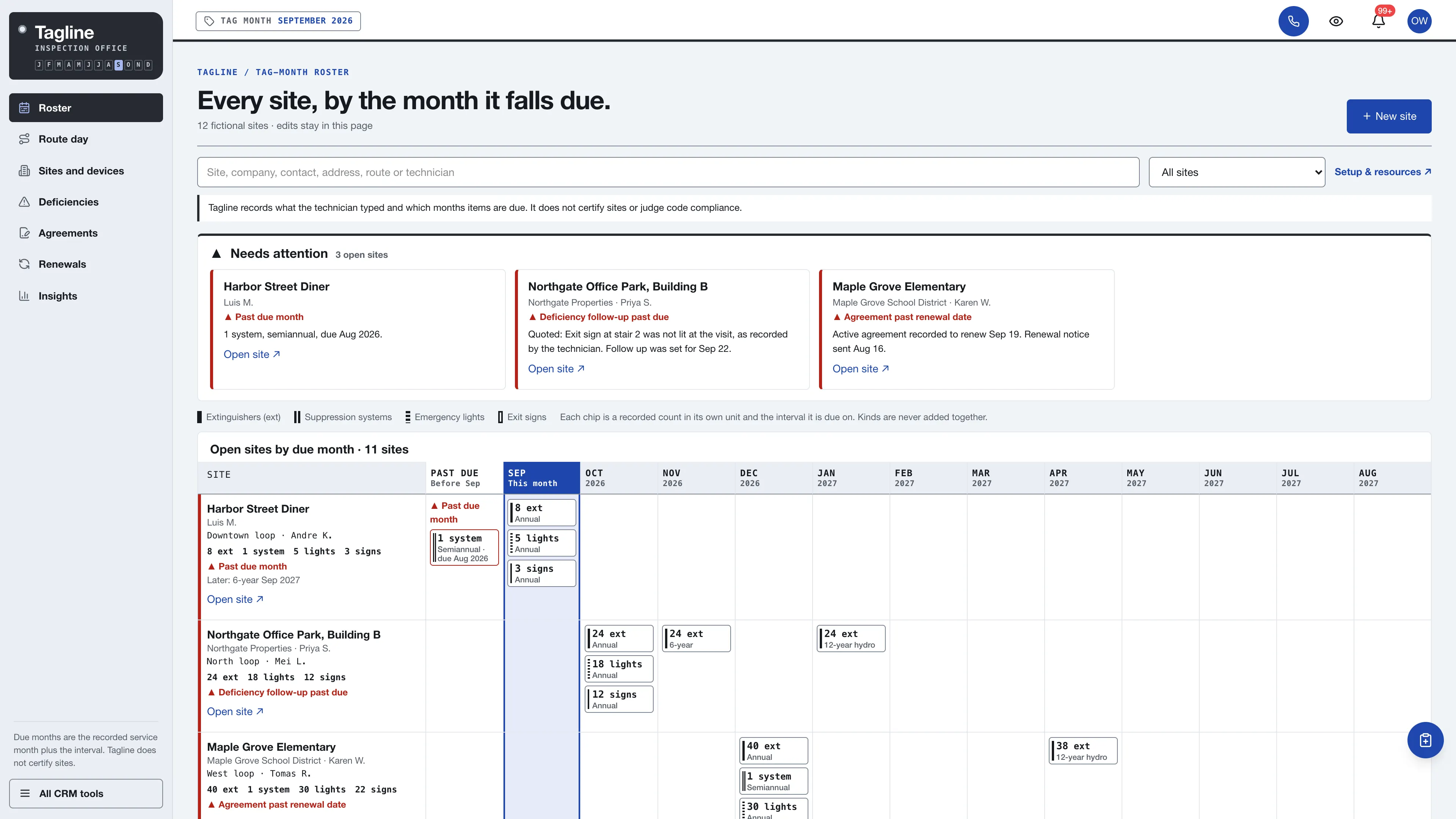Click Northgate 24 ext 6-year chip
This screenshot has width=1456, height=819.
click(697, 639)
